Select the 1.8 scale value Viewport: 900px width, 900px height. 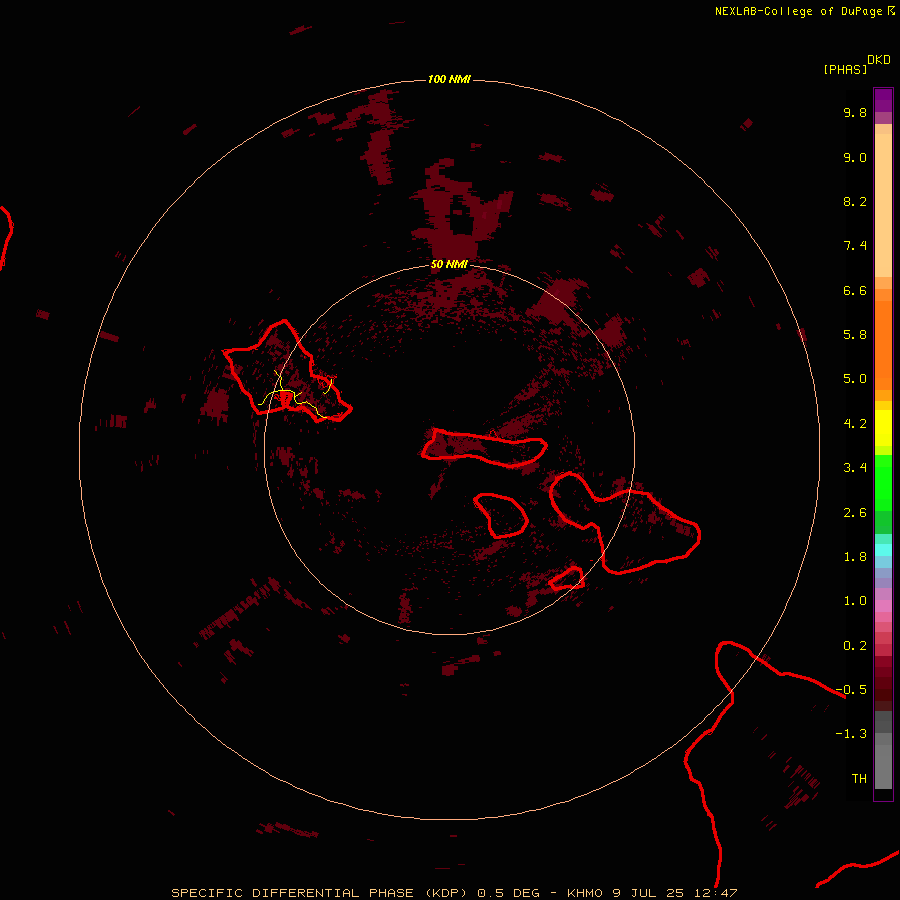tap(855, 557)
